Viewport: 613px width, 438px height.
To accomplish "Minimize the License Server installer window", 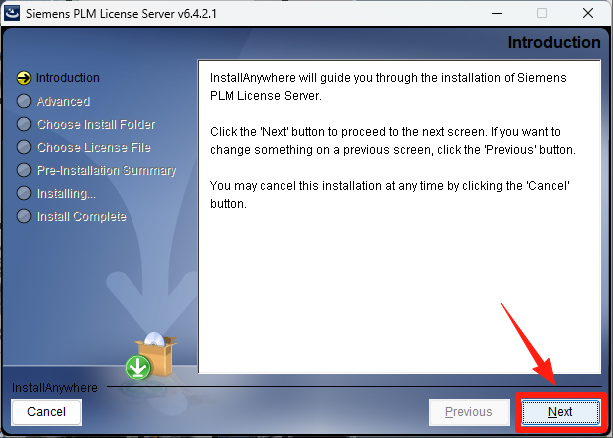I will [497, 13].
